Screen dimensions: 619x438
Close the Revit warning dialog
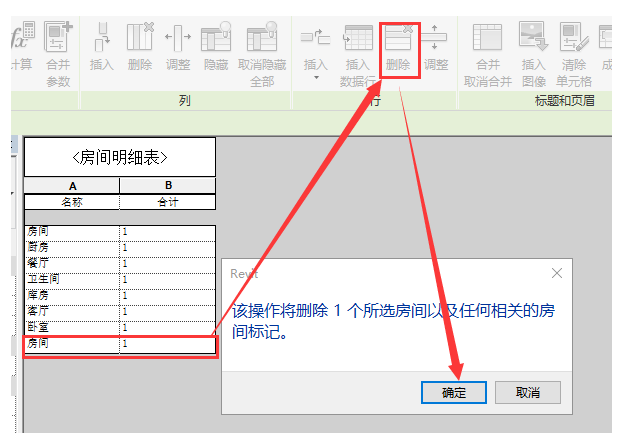[x=557, y=273]
